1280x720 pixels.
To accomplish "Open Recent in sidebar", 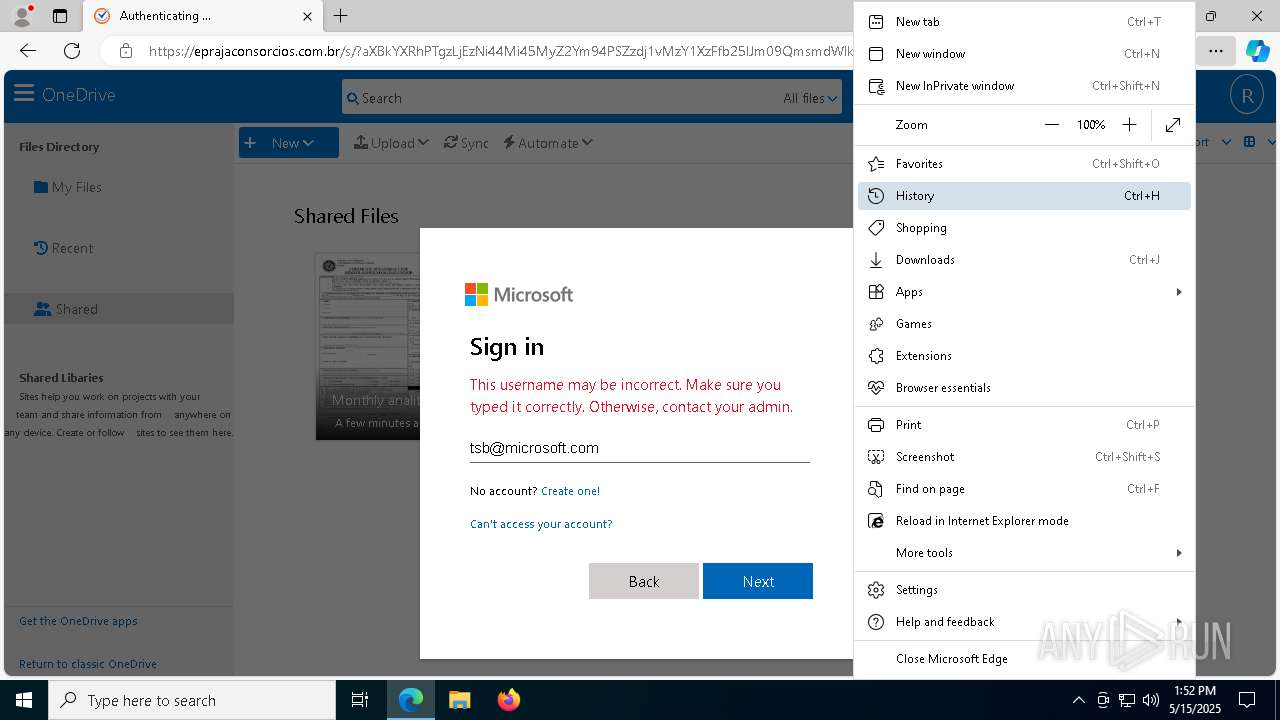I will (63, 248).
